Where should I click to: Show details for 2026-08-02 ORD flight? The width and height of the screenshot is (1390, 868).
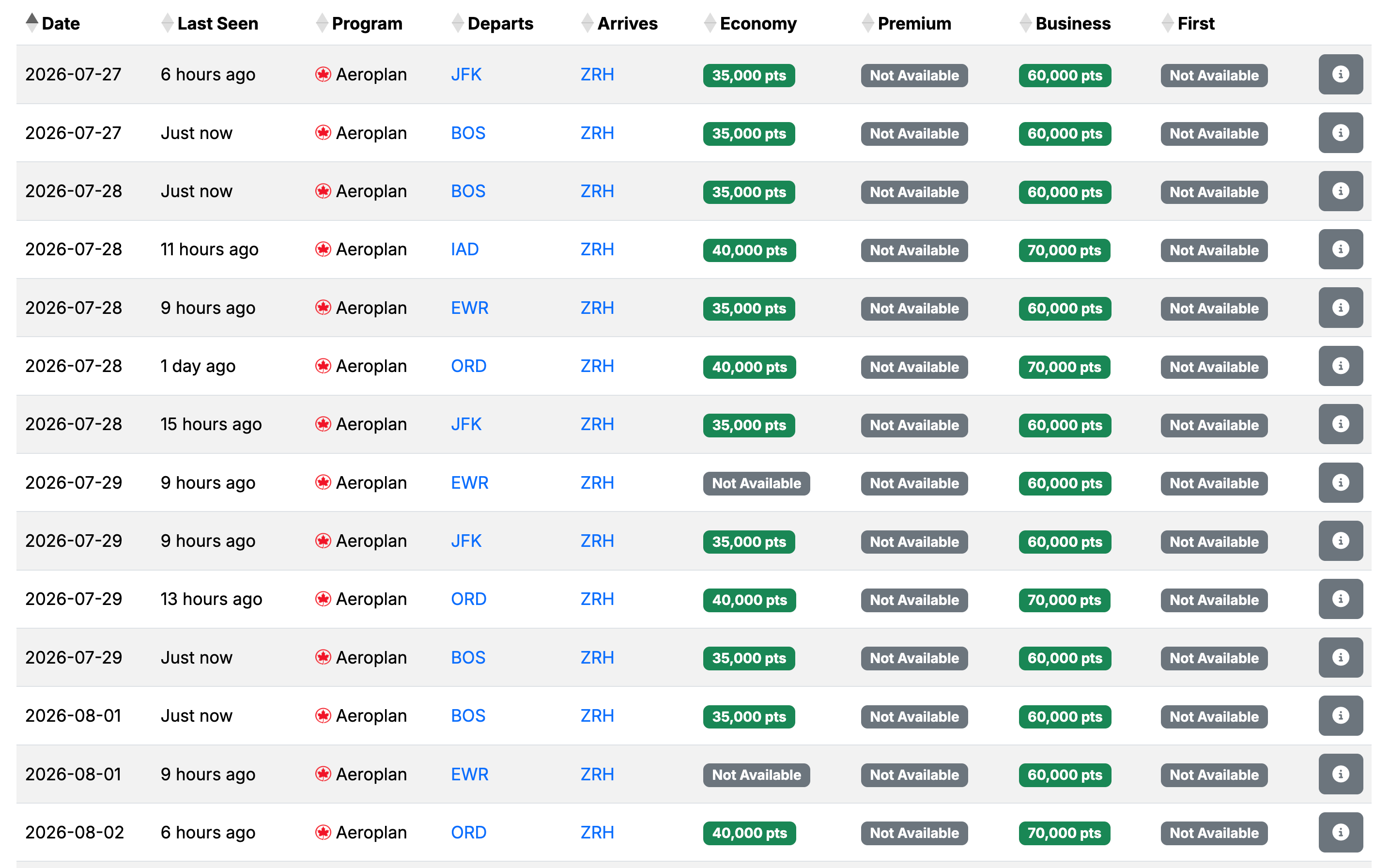(x=1340, y=832)
